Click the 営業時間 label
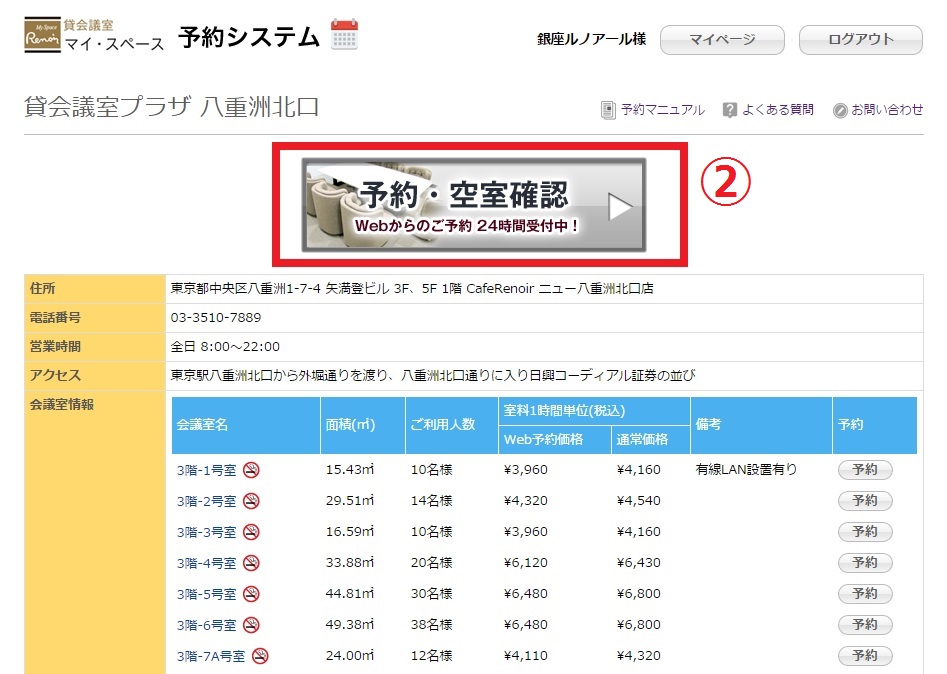This screenshot has height=674, width=947. click(x=55, y=347)
